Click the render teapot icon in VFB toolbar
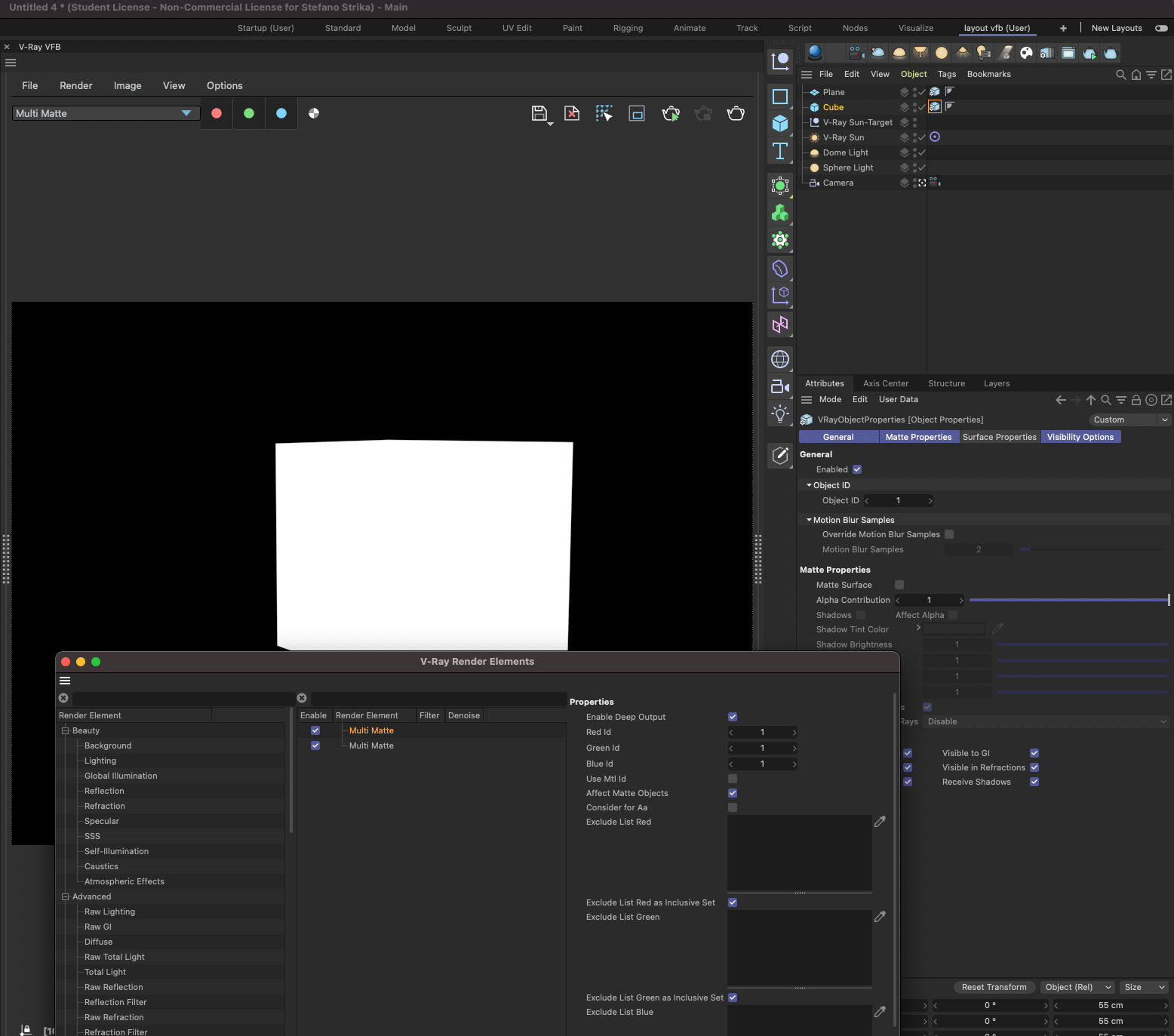Image resolution: width=1174 pixels, height=1036 pixels. click(x=736, y=114)
